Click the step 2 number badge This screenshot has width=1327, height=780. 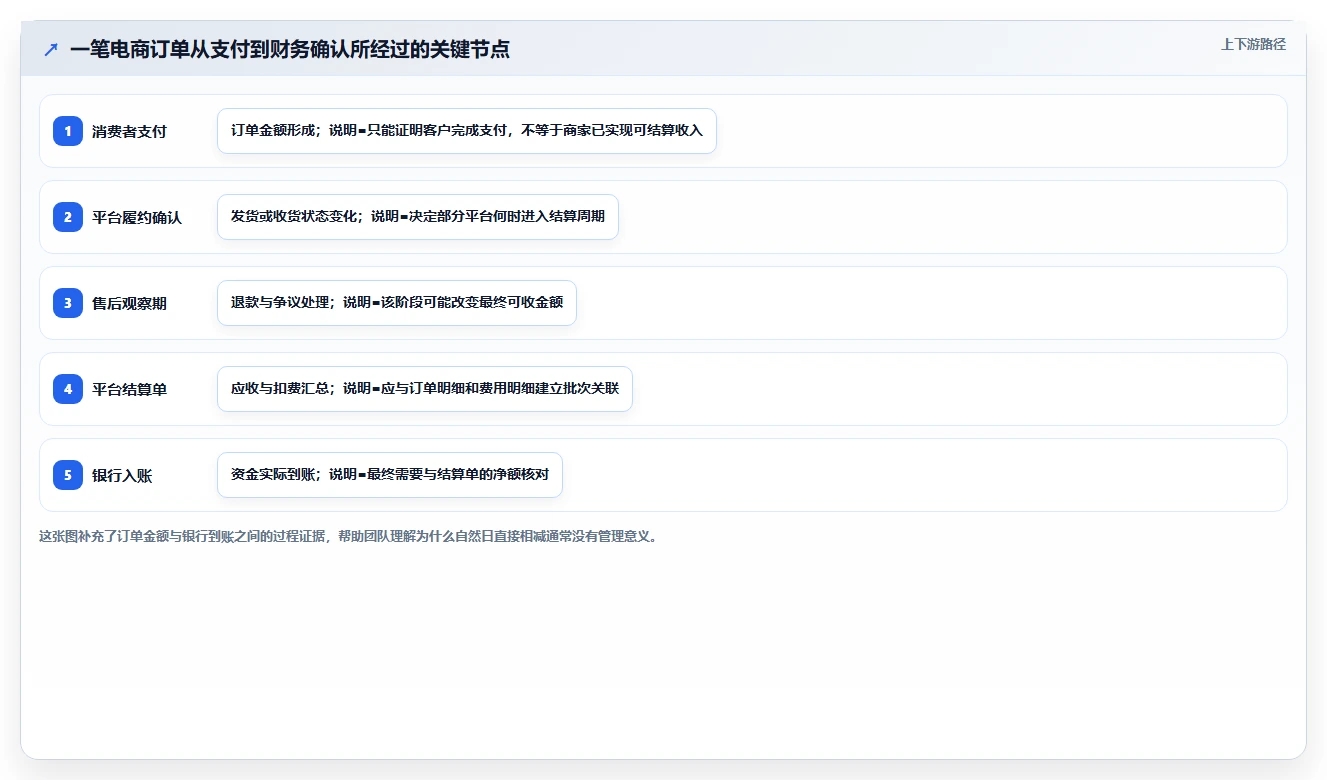(x=68, y=217)
